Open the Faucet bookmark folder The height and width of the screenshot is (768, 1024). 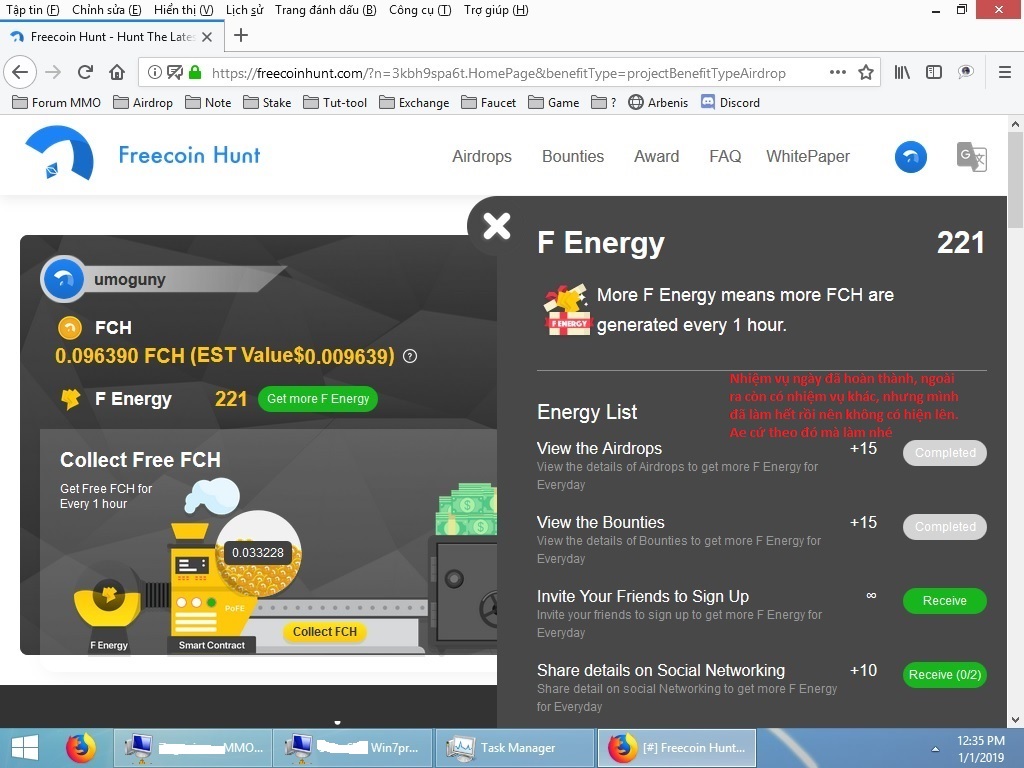[x=489, y=103]
